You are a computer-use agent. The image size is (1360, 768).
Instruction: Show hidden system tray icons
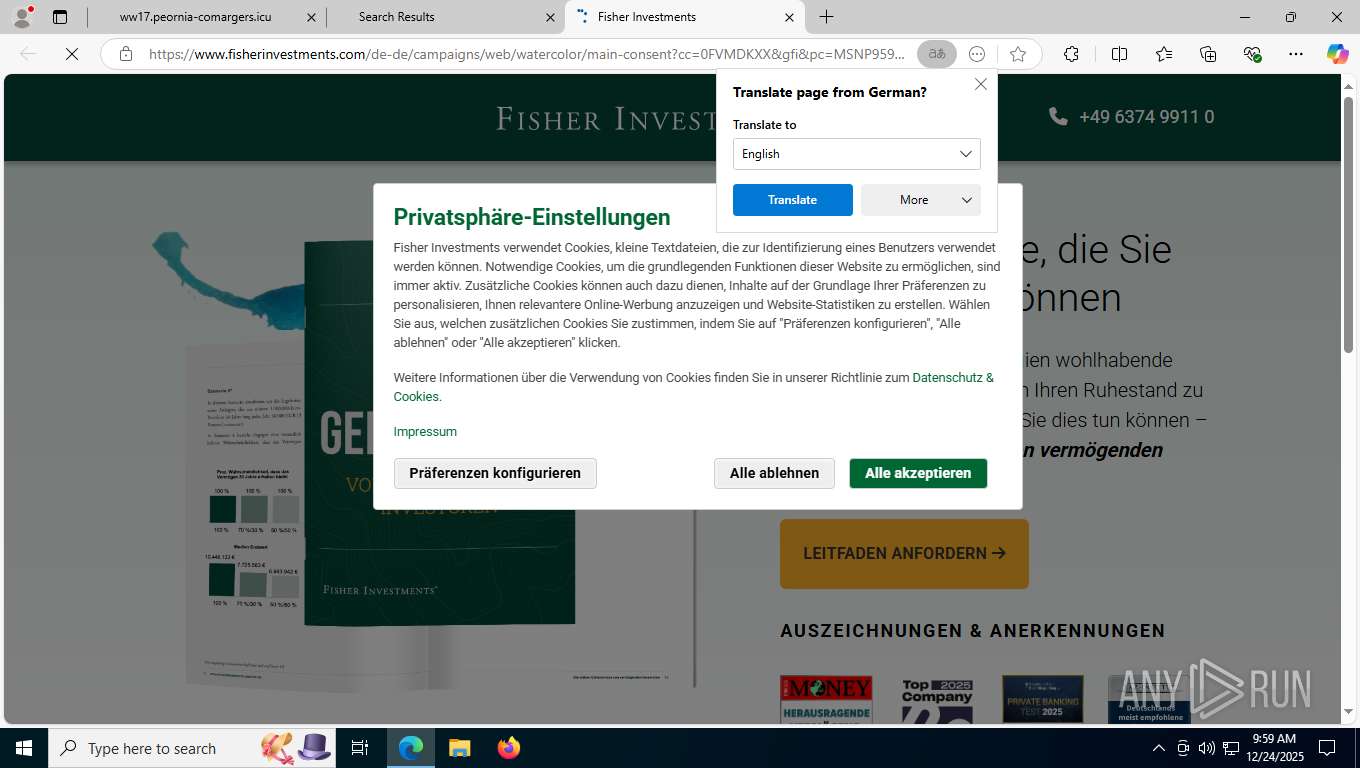click(1159, 748)
